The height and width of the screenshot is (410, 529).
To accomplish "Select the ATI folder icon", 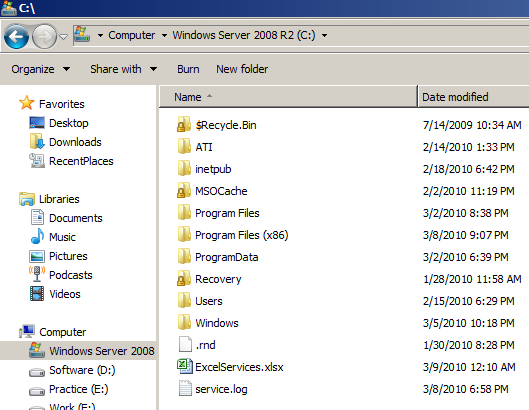I will pyautogui.click(x=184, y=146).
